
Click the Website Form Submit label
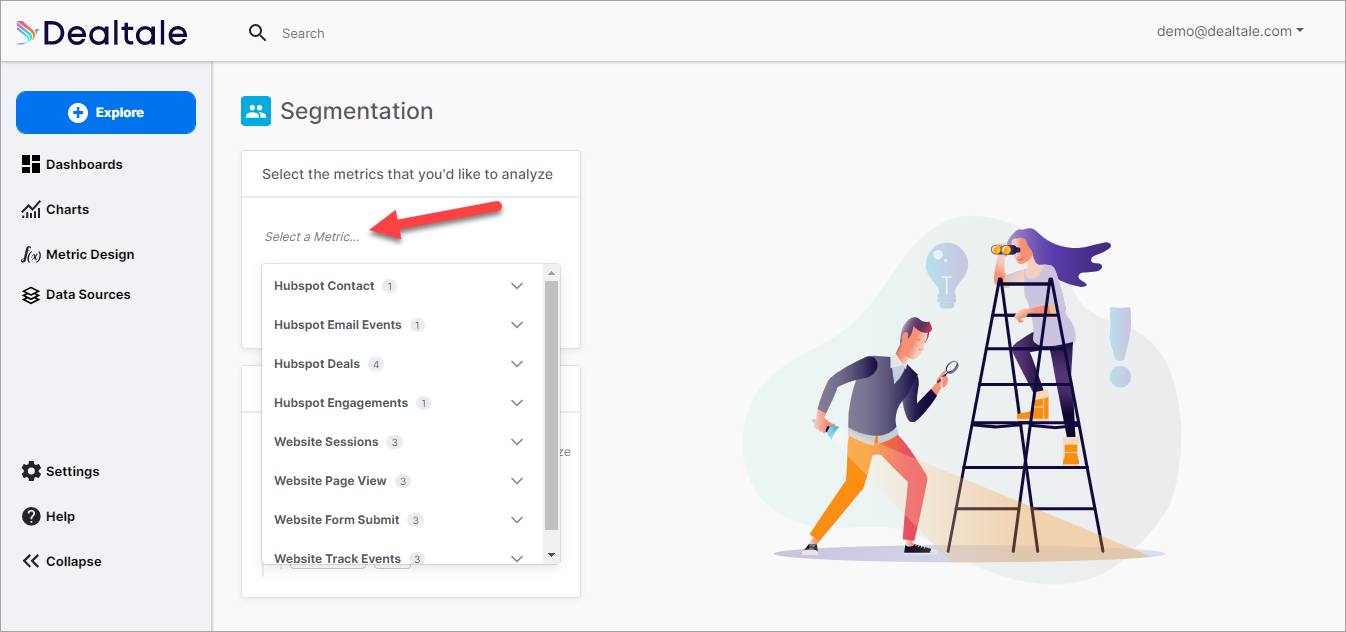pos(337,520)
